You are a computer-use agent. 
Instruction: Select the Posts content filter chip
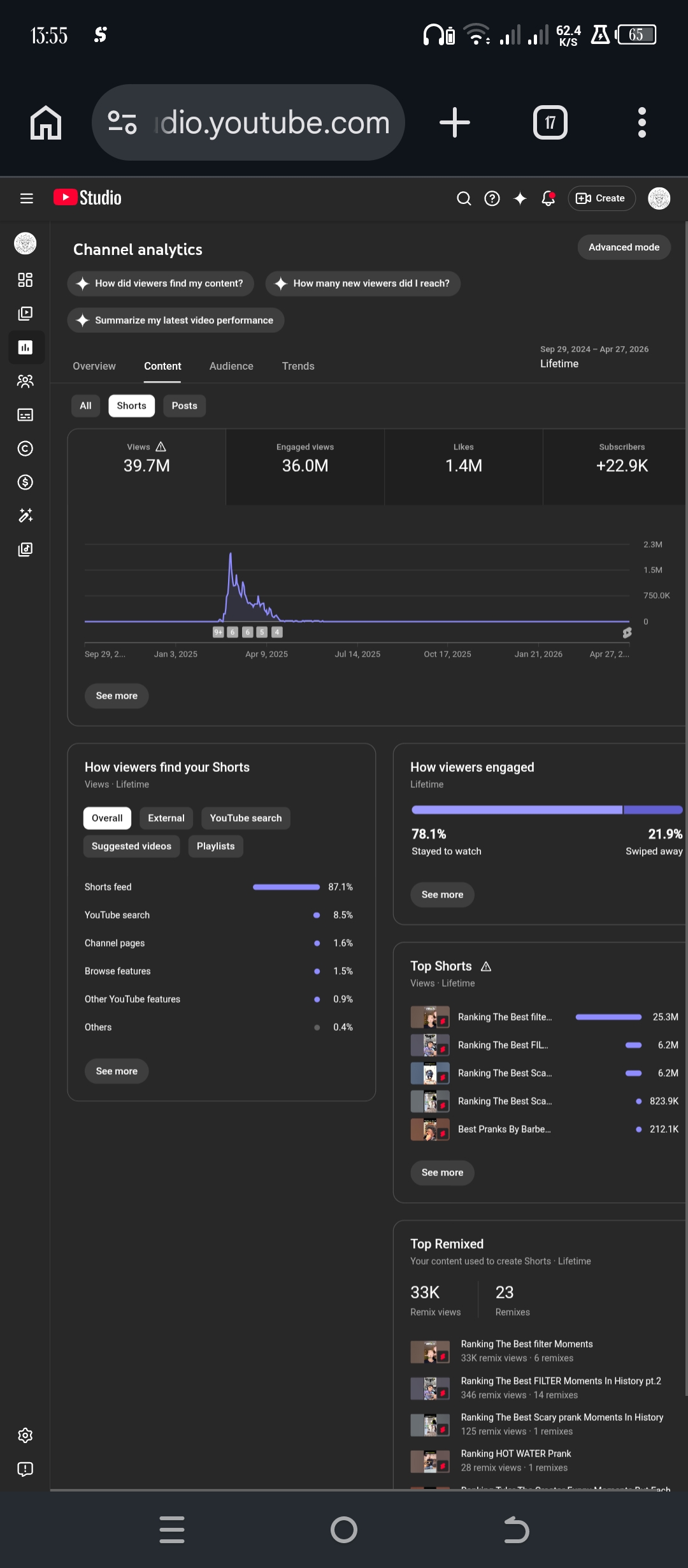coord(184,405)
